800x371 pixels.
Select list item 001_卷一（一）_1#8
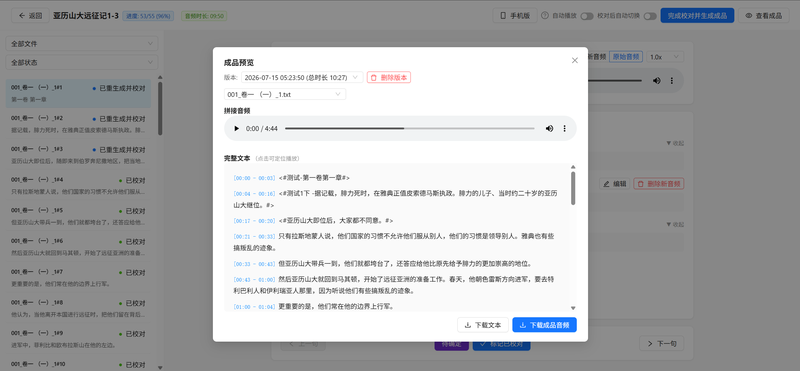point(78,308)
